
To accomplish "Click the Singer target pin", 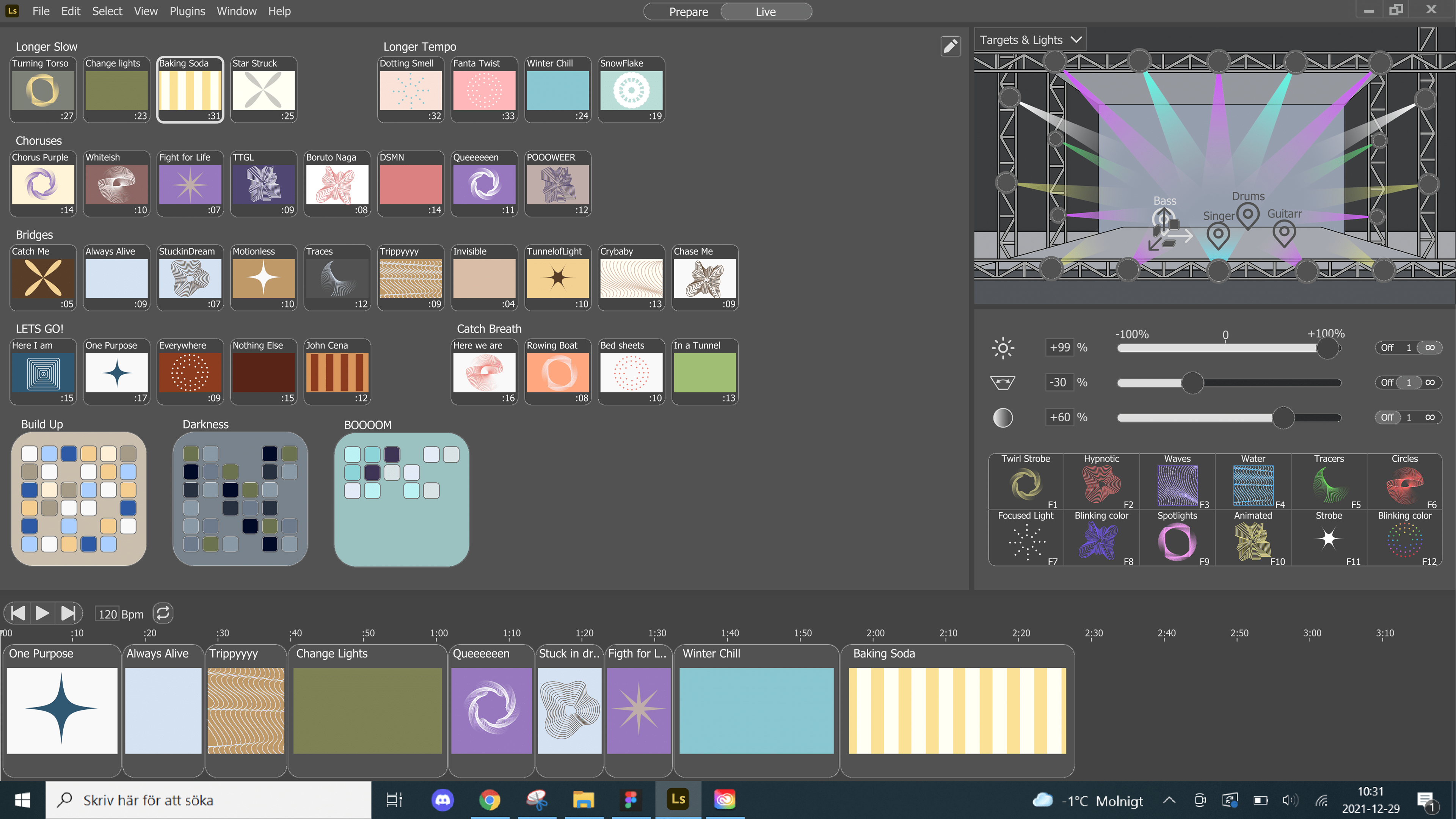I will 1218,235.
